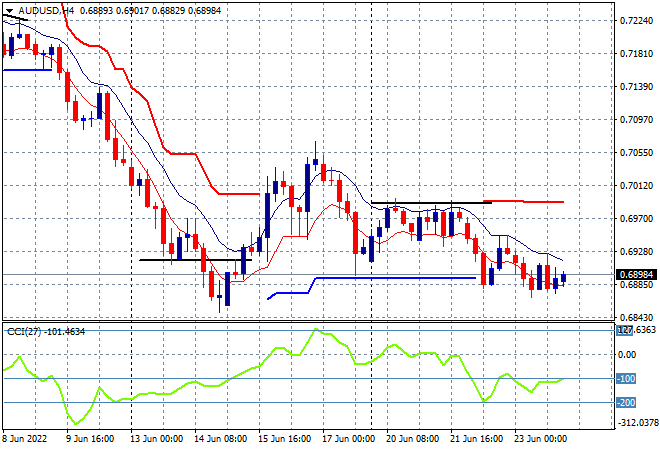The image size is (660, 450).
Task: Click the 14 Jun 08:00 time label
Action: coord(220,439)
